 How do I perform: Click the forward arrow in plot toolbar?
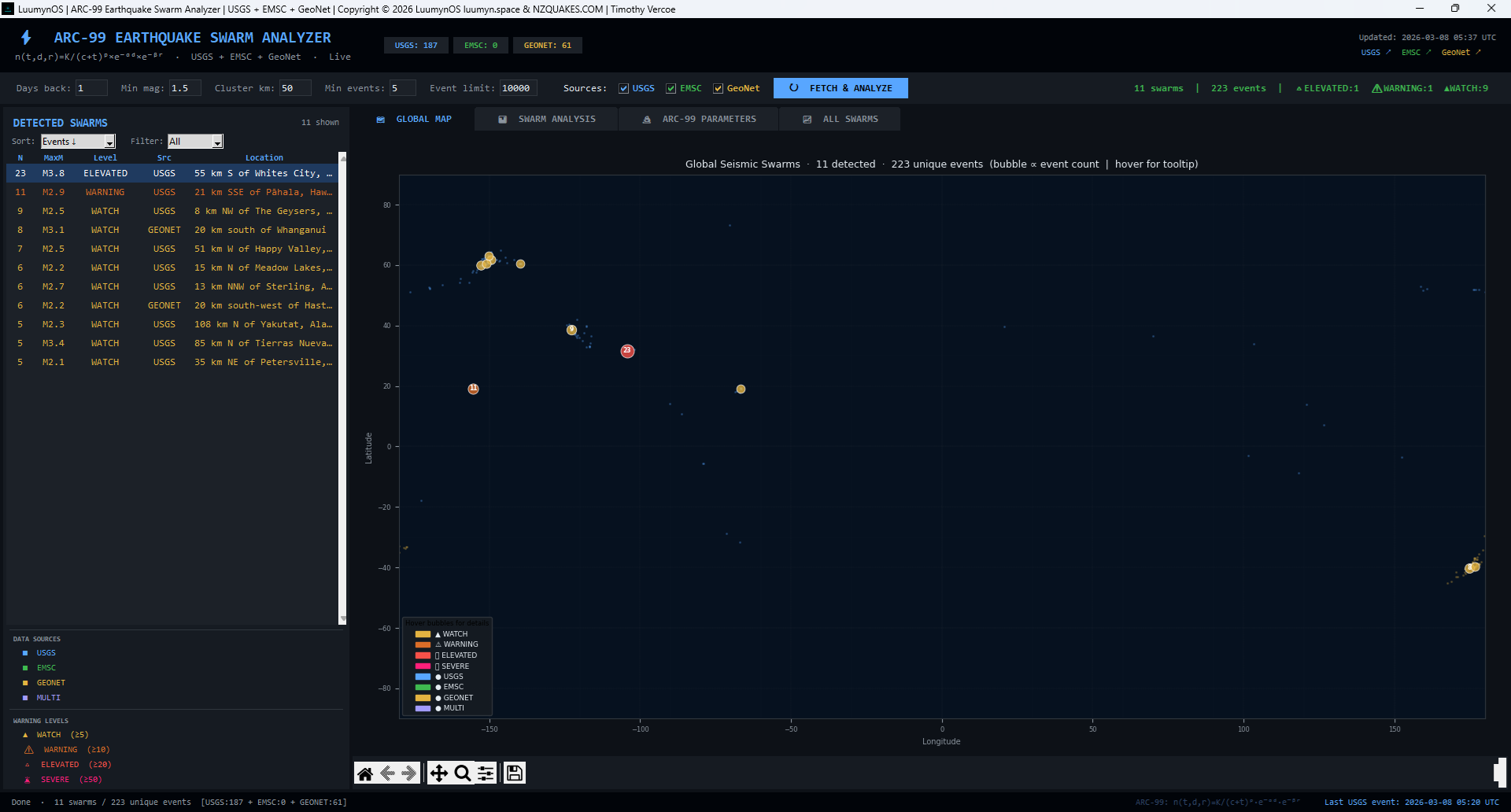pyautogui.click(x=409, y=773)
